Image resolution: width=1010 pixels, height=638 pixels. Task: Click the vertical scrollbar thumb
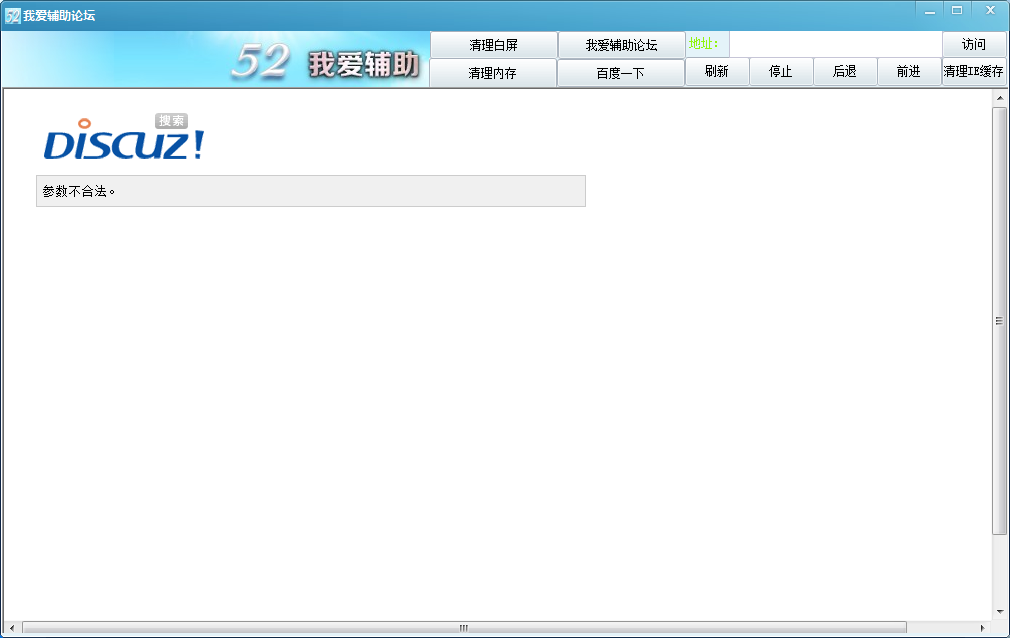click(x=1000, y=321)
